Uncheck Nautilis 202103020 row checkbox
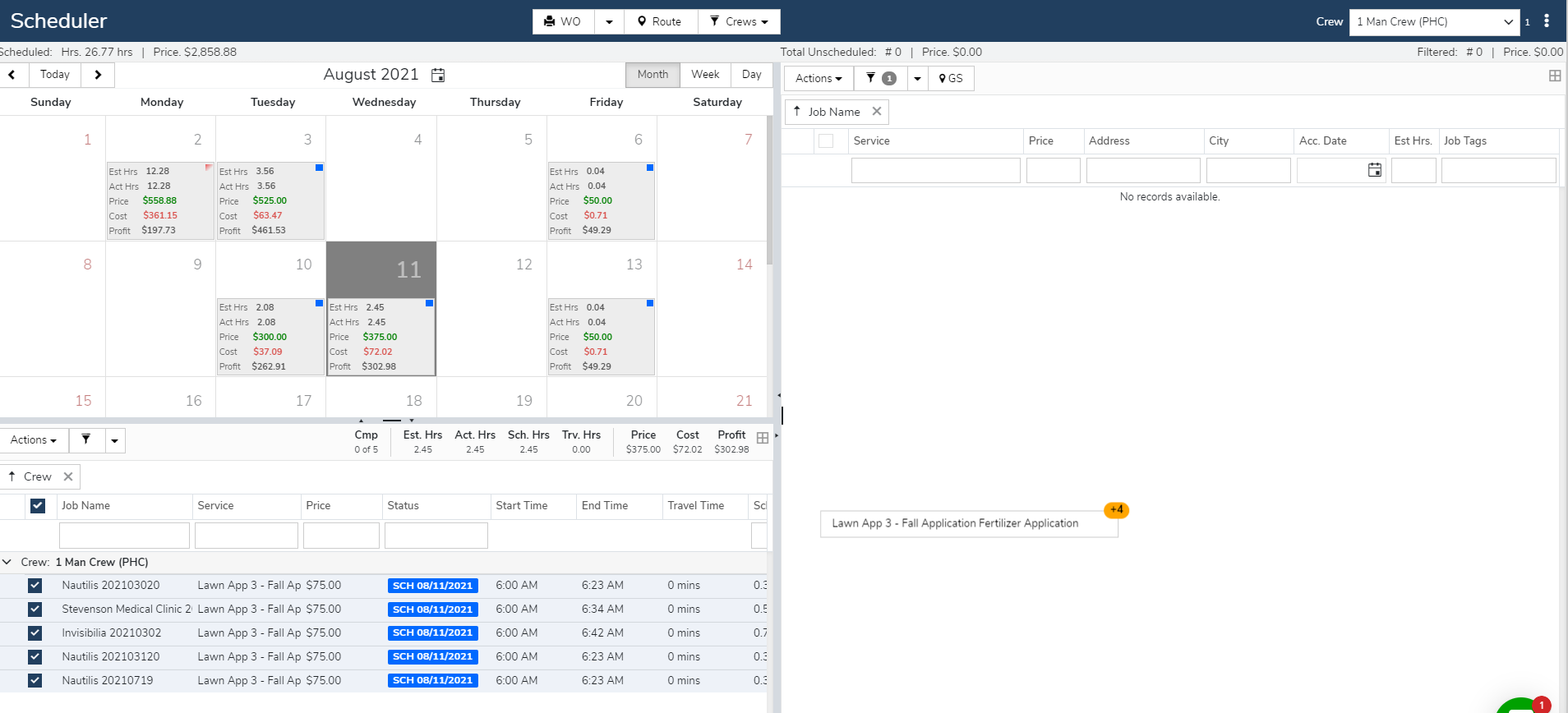This screenshot has width=1568, height=713. [x=35, y=586]
